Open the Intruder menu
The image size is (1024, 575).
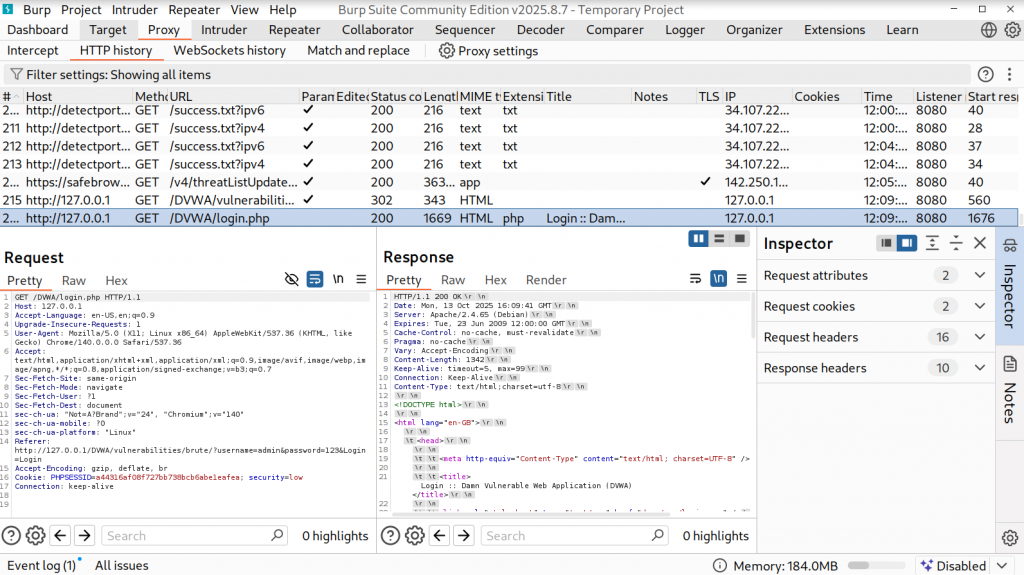point(135,10)
